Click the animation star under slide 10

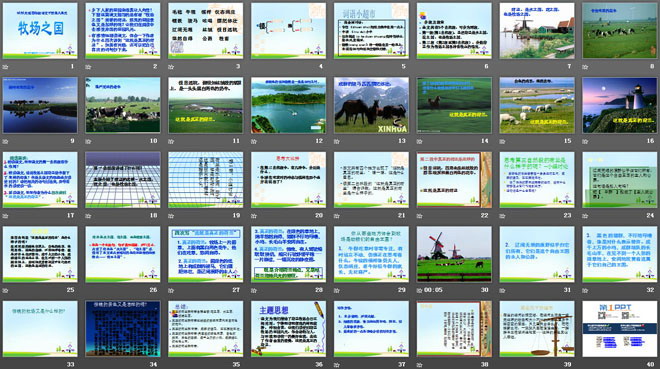point(88,141)
